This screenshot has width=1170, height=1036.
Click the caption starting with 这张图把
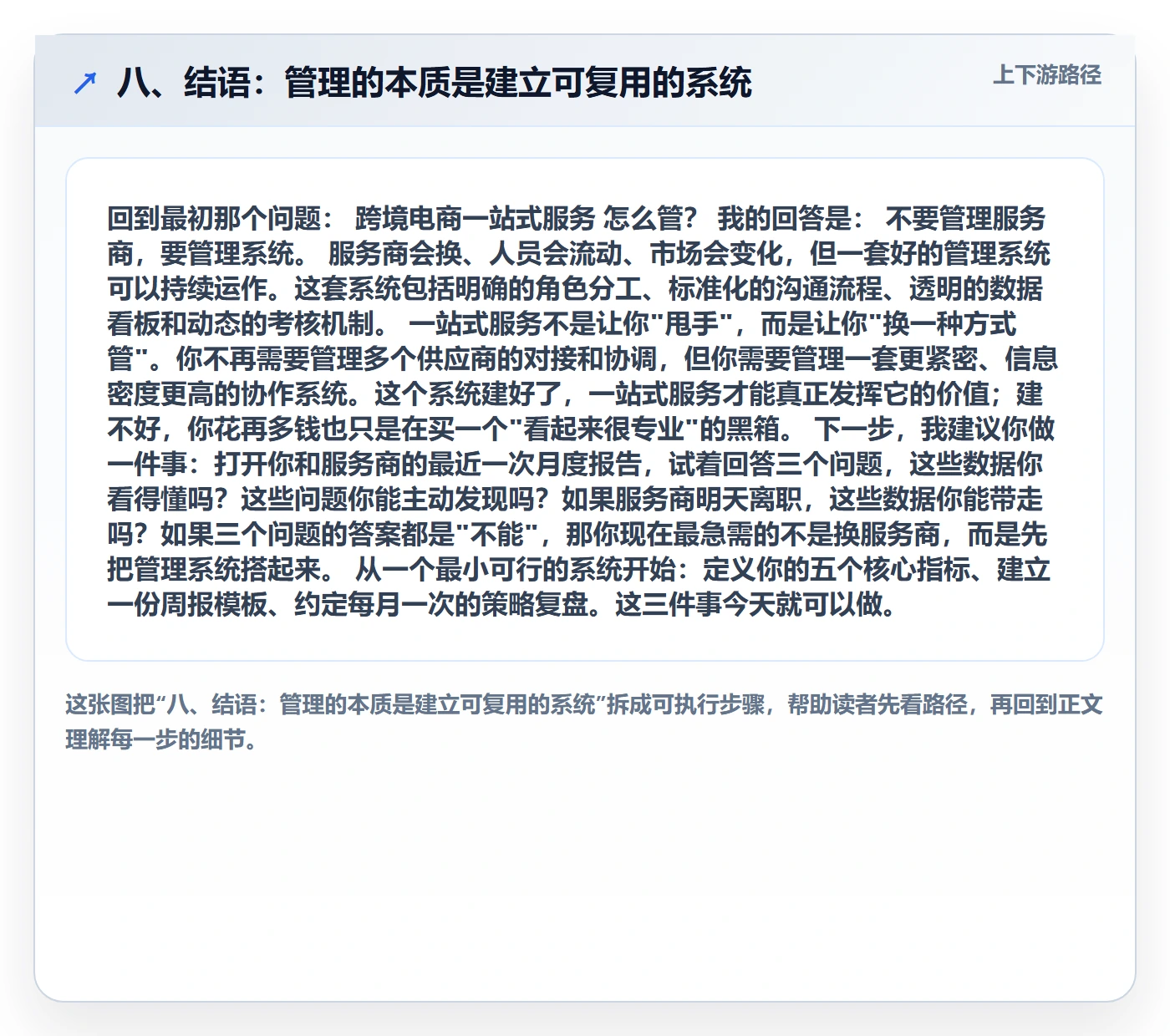coord(584,722)
